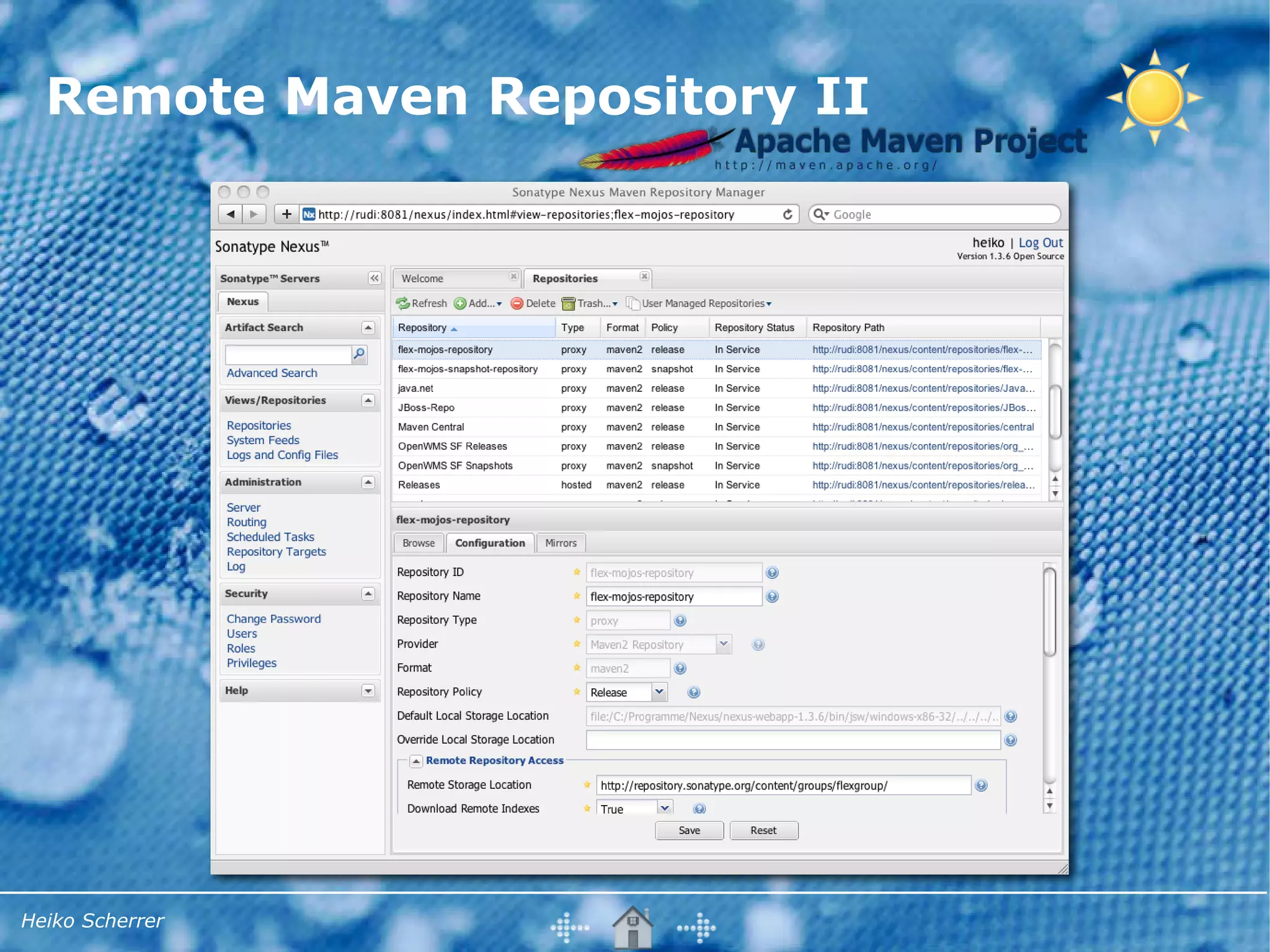Screen dimensions: 1270x952
Task: Click help icon beside Repository ID
Action: click(x=772, y=572)
